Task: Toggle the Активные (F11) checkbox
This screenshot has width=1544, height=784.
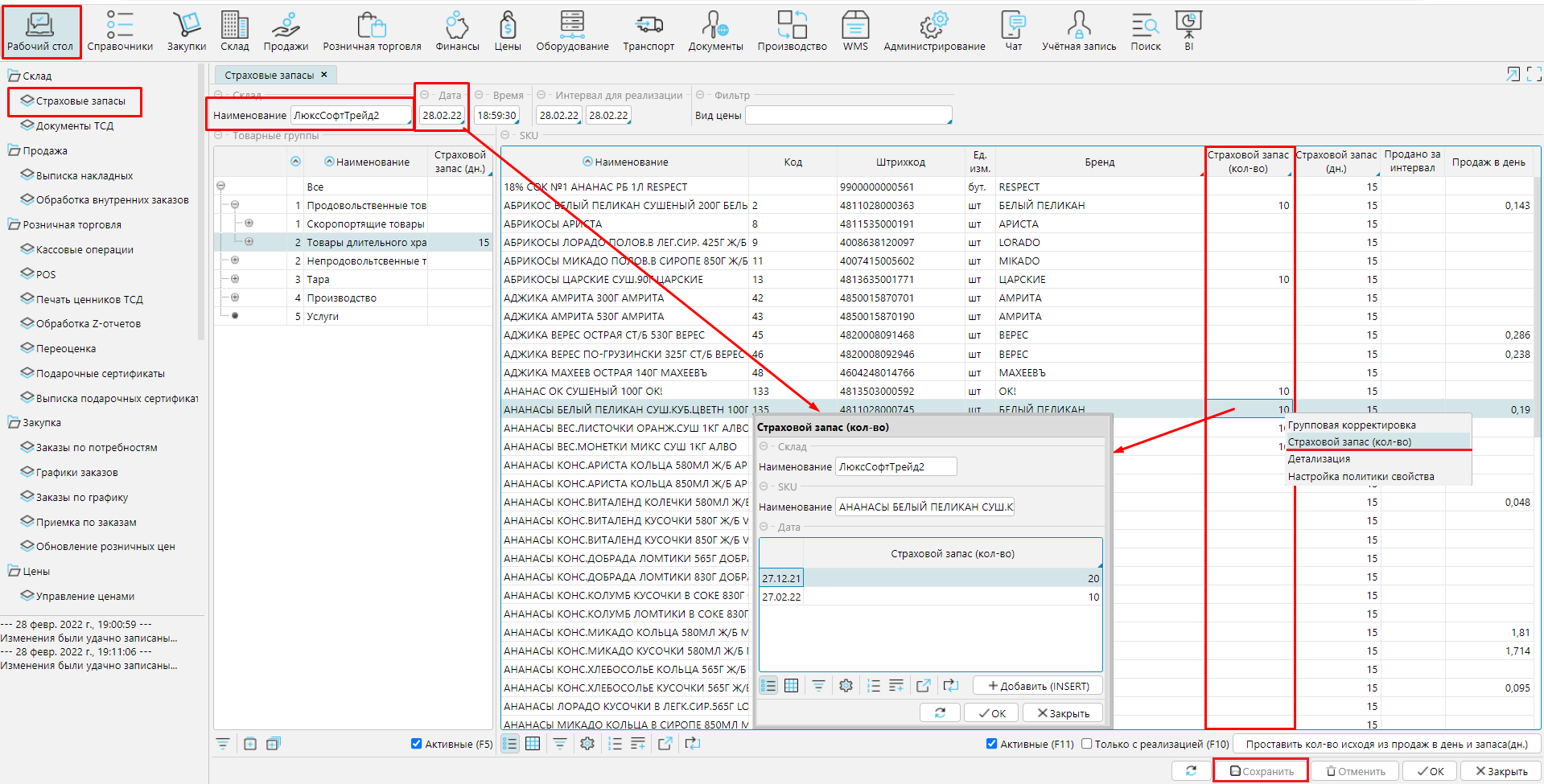Action: (x=991, y=744)
